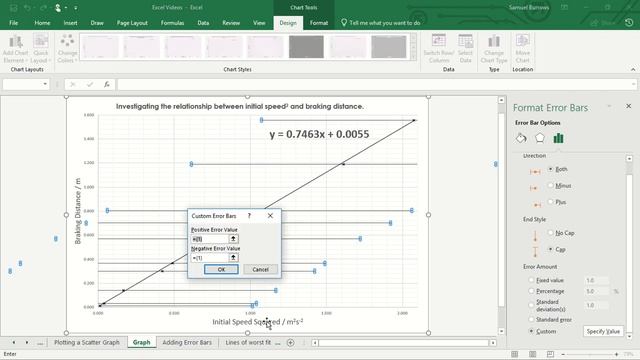
Task: Switch to Page Layout view in status bar
Action: pyautogui.click(x=533, y=354)
